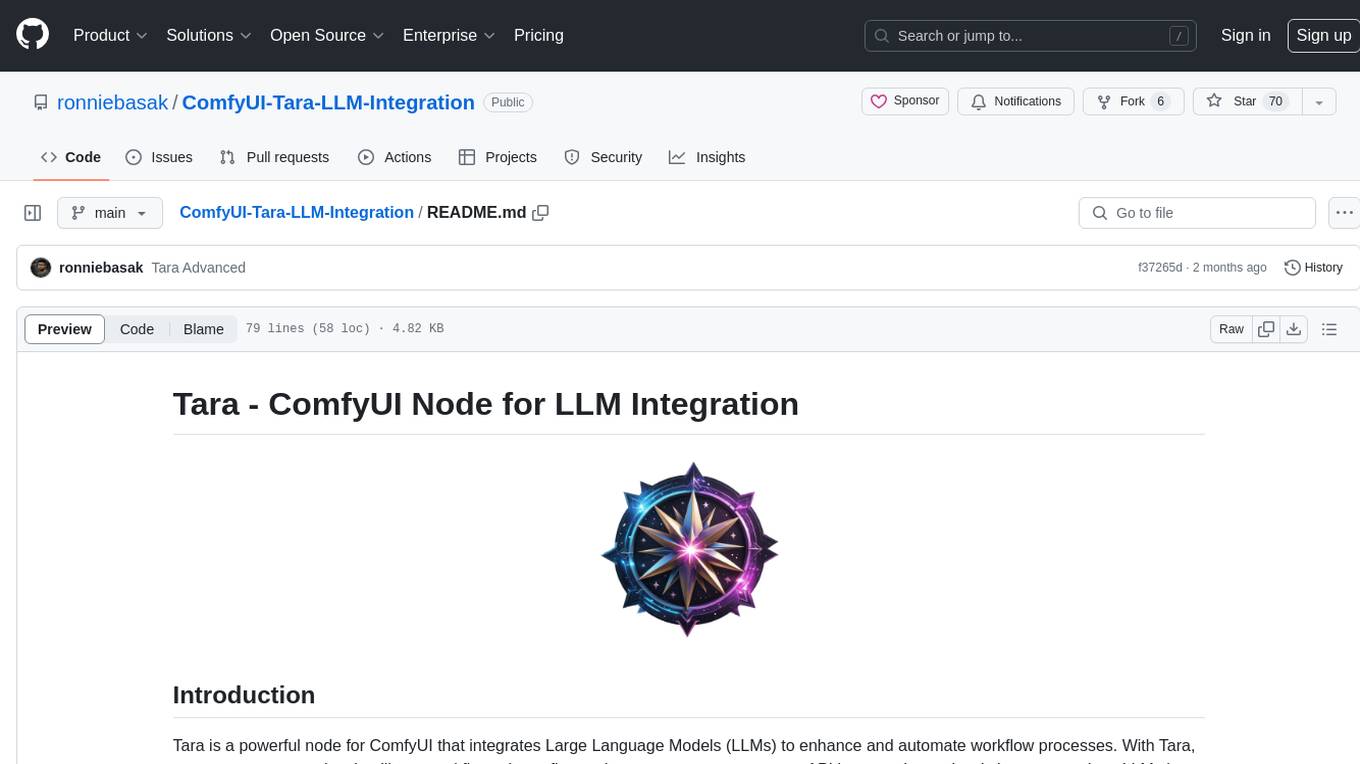The image size is (1360, 764).
Task: Open ronniebasak commit author avatar
Action: [x=41, y=267]
